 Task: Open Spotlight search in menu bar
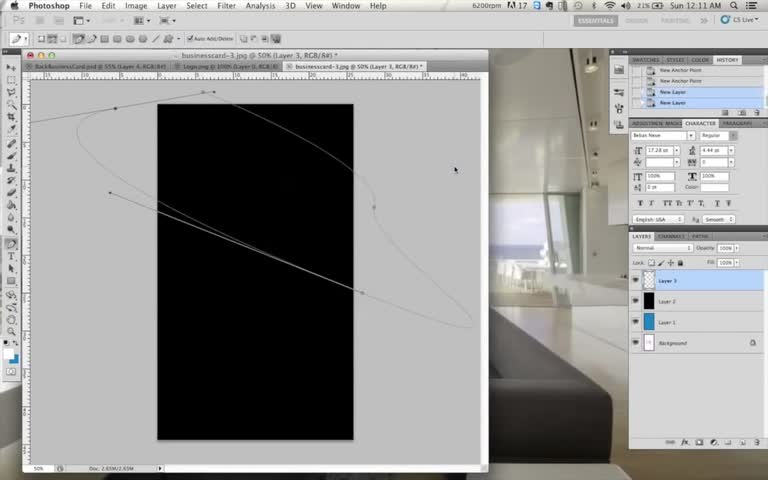733,6
